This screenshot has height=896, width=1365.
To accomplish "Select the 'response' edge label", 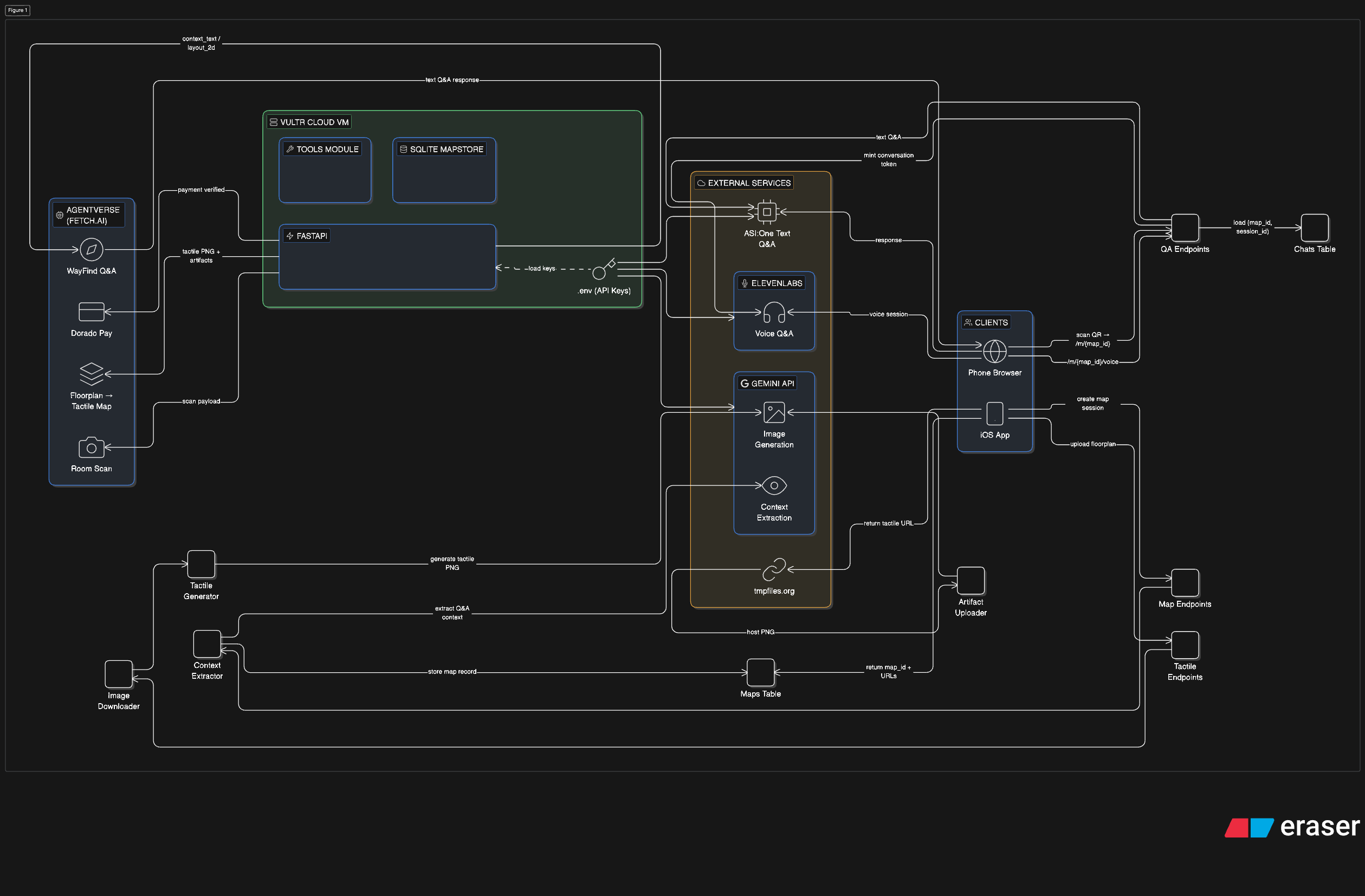I will point(888,240).
